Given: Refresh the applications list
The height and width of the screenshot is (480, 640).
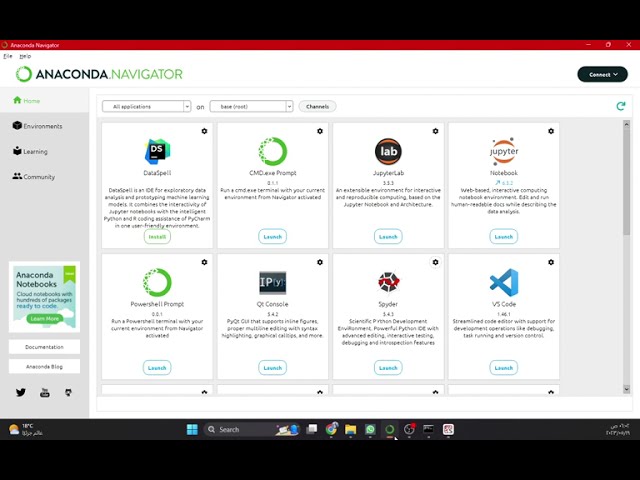Looking at the screenshot, I should click(621, 106).
